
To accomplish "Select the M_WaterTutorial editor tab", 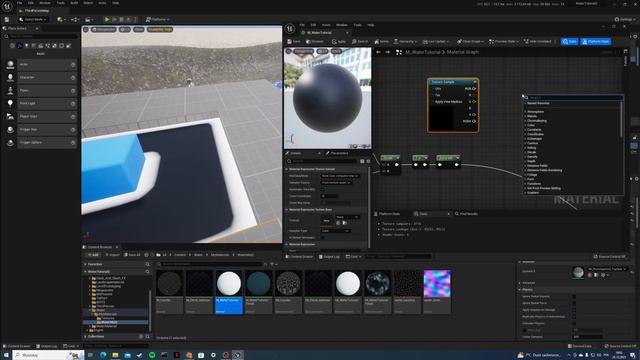I will [x=325, y=33].
